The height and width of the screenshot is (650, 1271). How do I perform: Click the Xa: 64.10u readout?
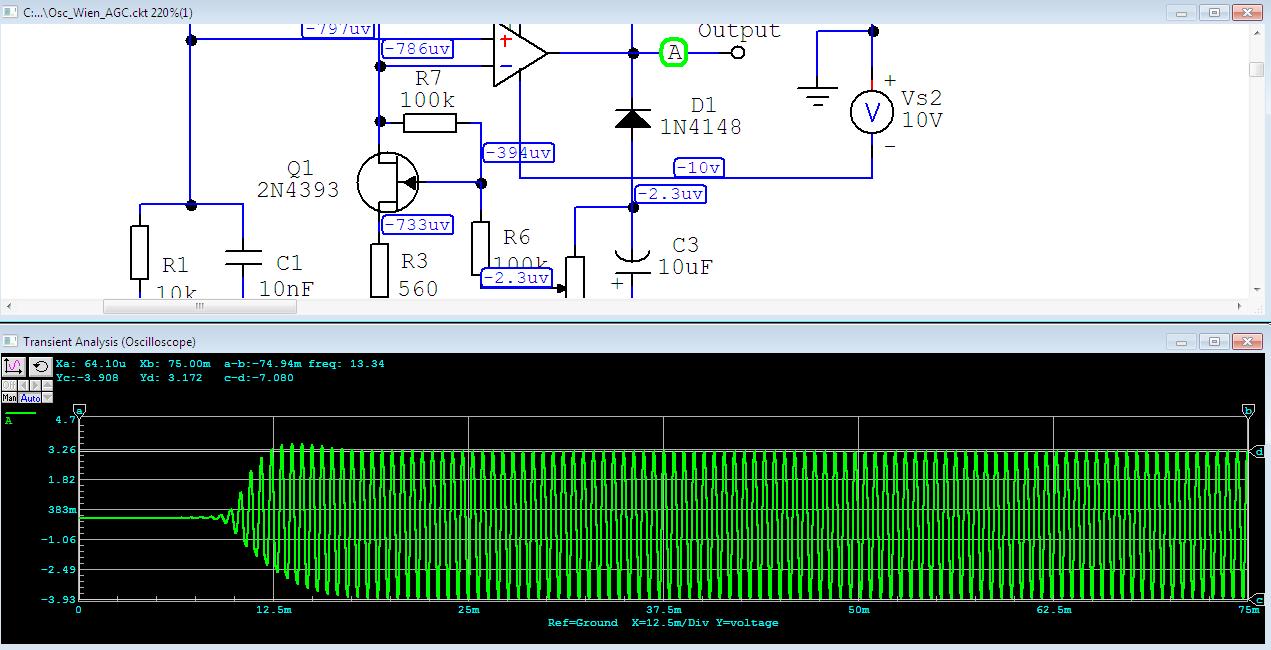coord(91,364)
